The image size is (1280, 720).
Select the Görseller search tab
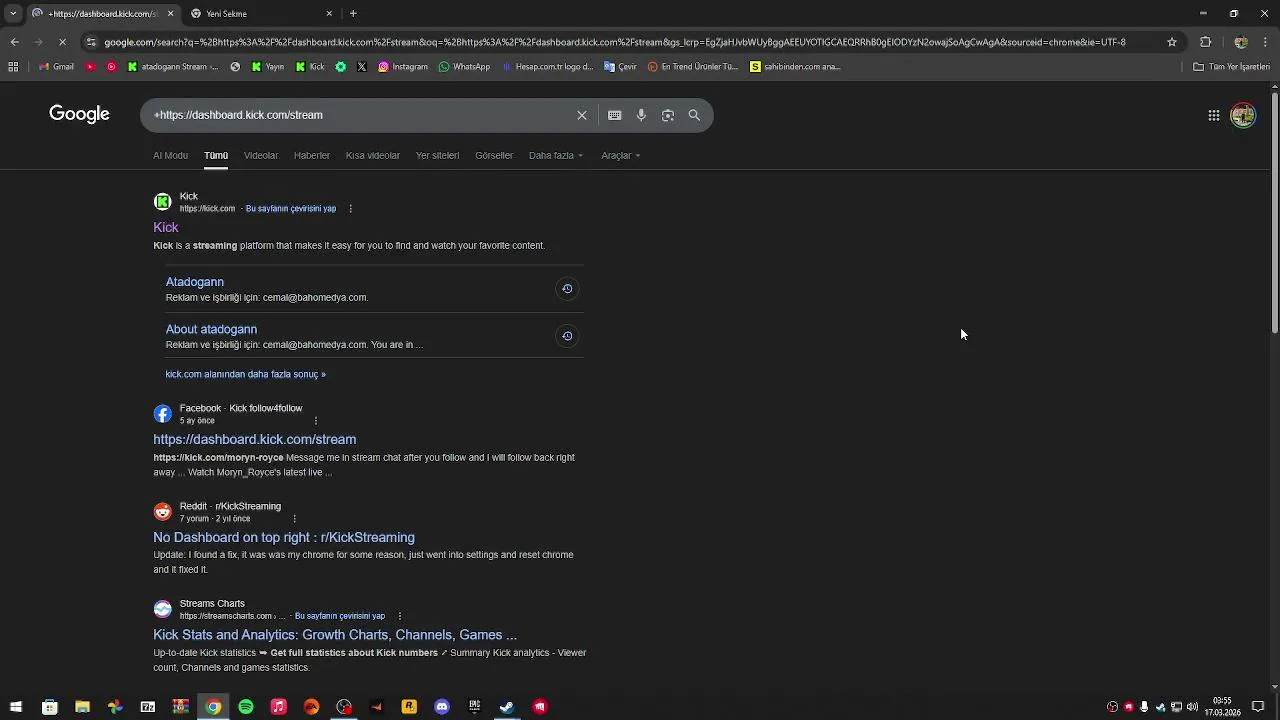494,155
